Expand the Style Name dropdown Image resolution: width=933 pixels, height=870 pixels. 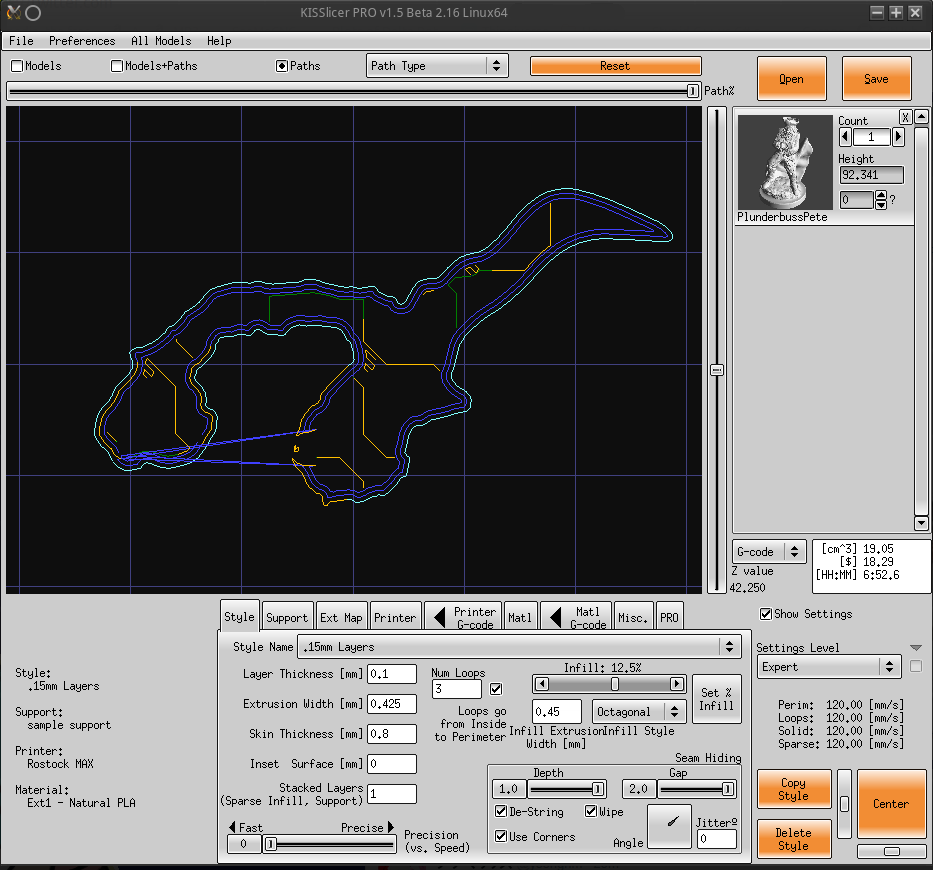[x=519, y=647]
